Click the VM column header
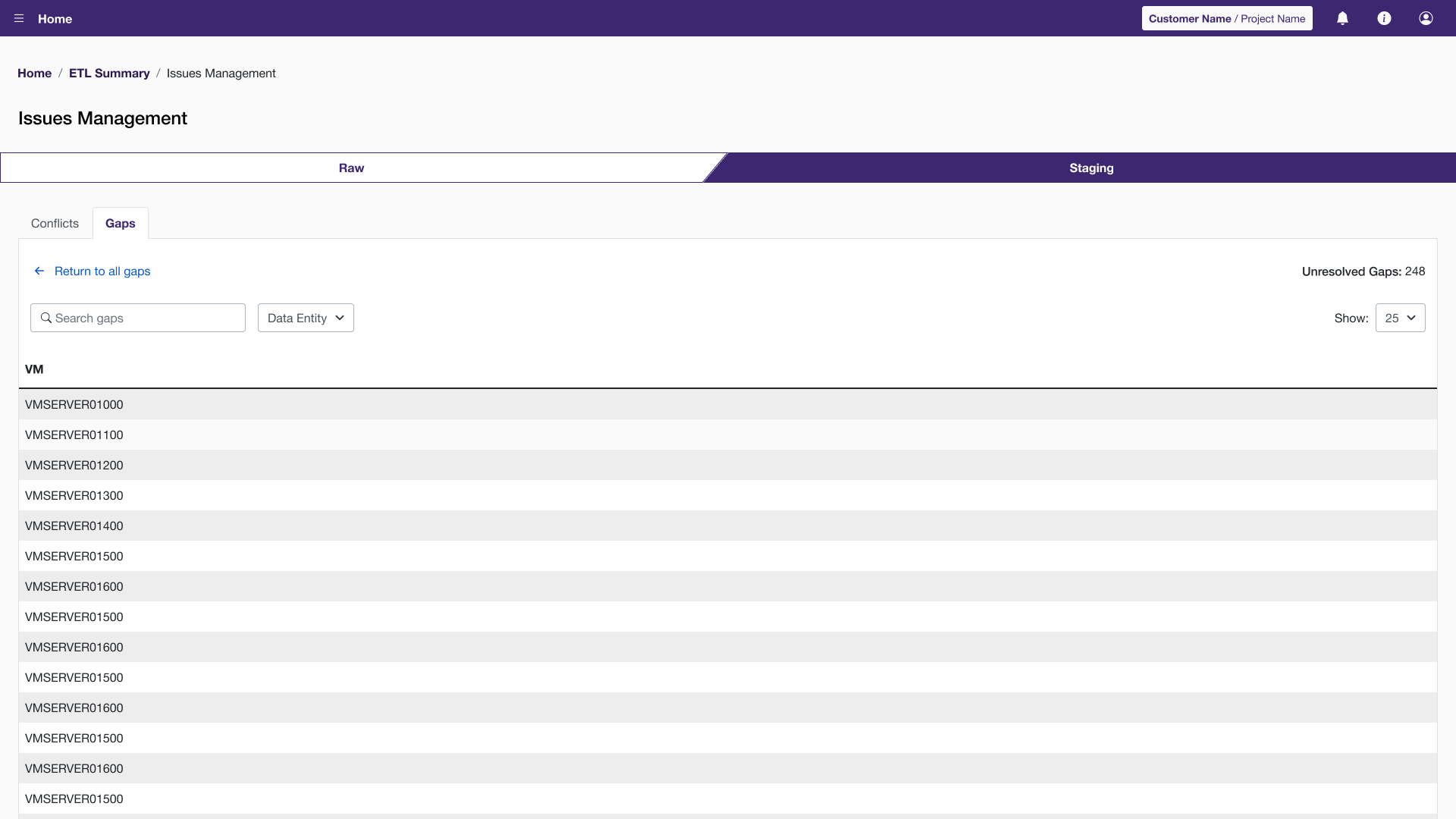The image size is (1456, 819). pyautogui.click(x=34, y=369)
